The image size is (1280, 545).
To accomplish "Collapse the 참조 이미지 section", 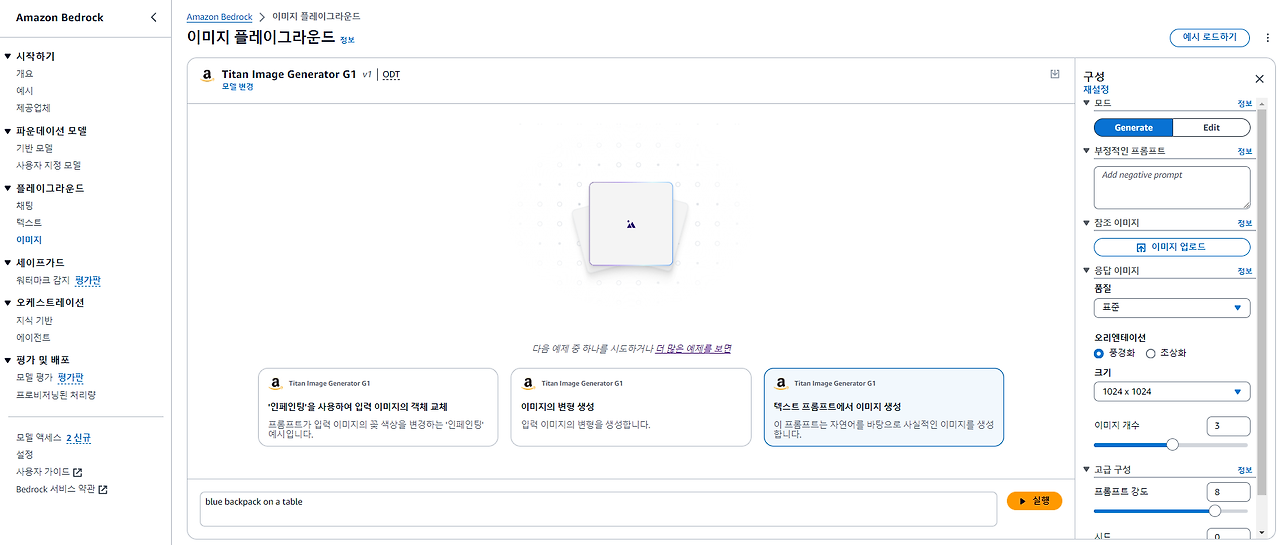I will pyautogui.click(x=1088, y=223).
